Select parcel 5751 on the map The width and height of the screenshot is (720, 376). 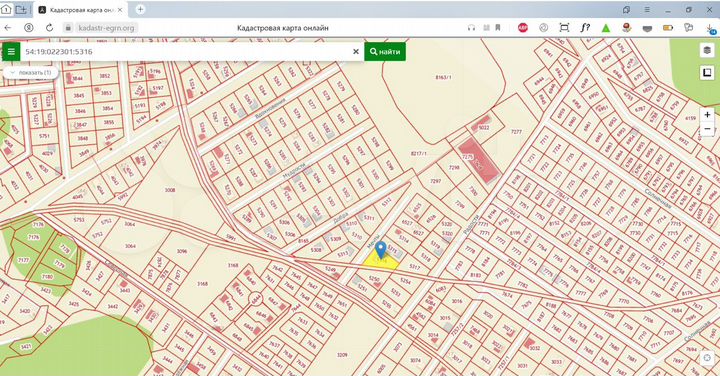click(x=44, y=136)
